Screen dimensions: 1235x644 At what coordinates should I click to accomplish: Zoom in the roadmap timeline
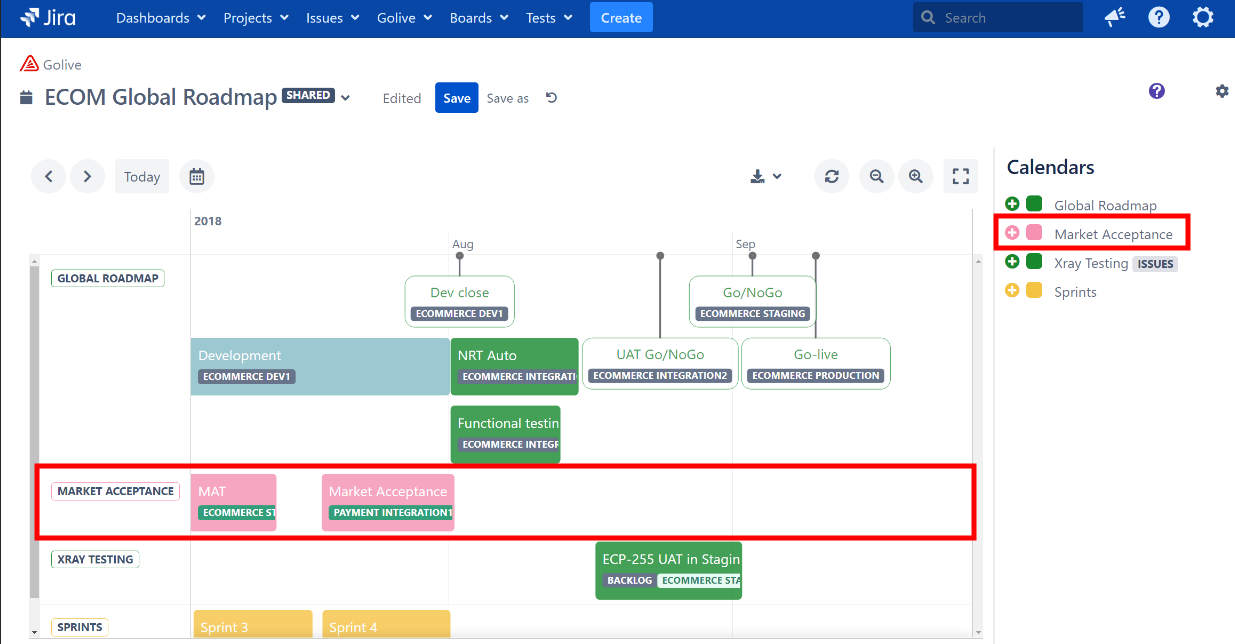point(915,176)
